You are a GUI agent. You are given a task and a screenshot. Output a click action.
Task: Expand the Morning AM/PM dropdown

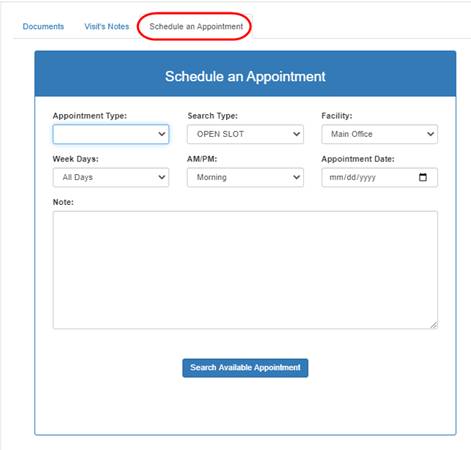(245, 177)
